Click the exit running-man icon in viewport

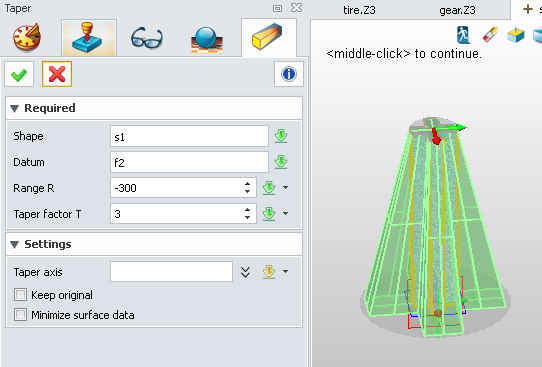463,35
